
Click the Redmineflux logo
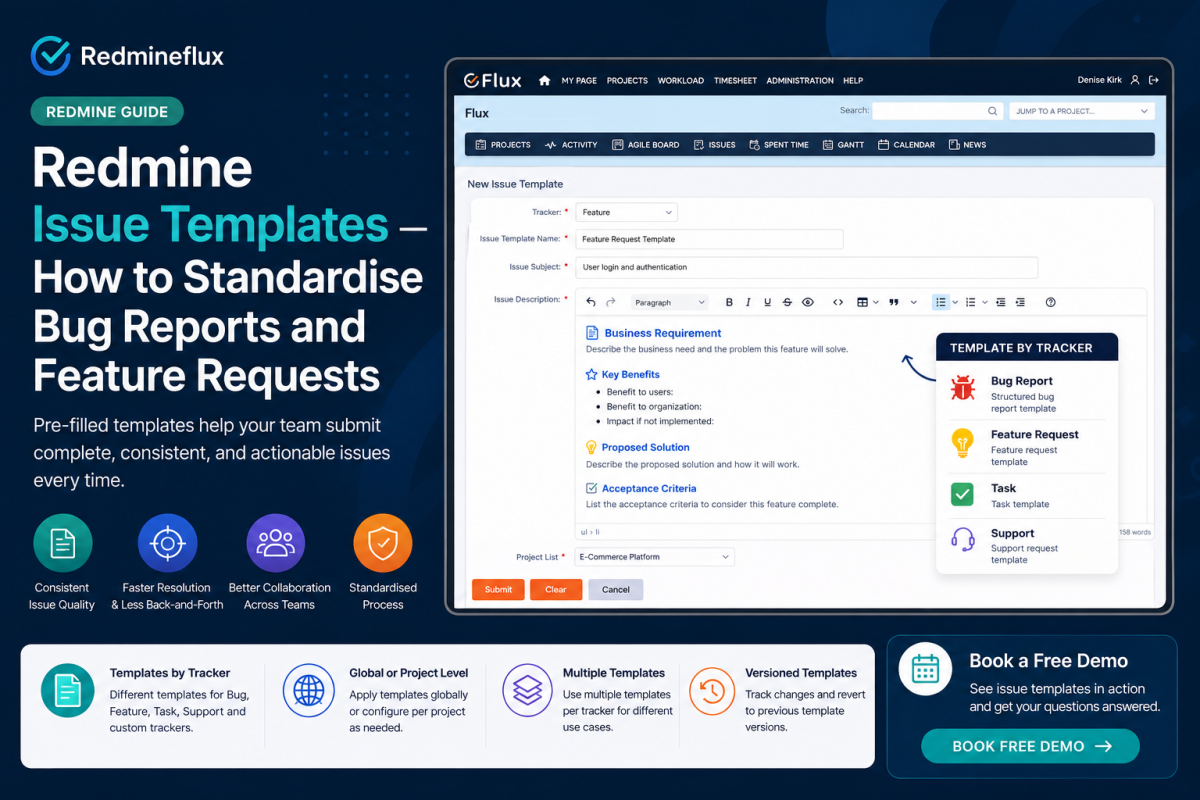(x=127, y=56)
